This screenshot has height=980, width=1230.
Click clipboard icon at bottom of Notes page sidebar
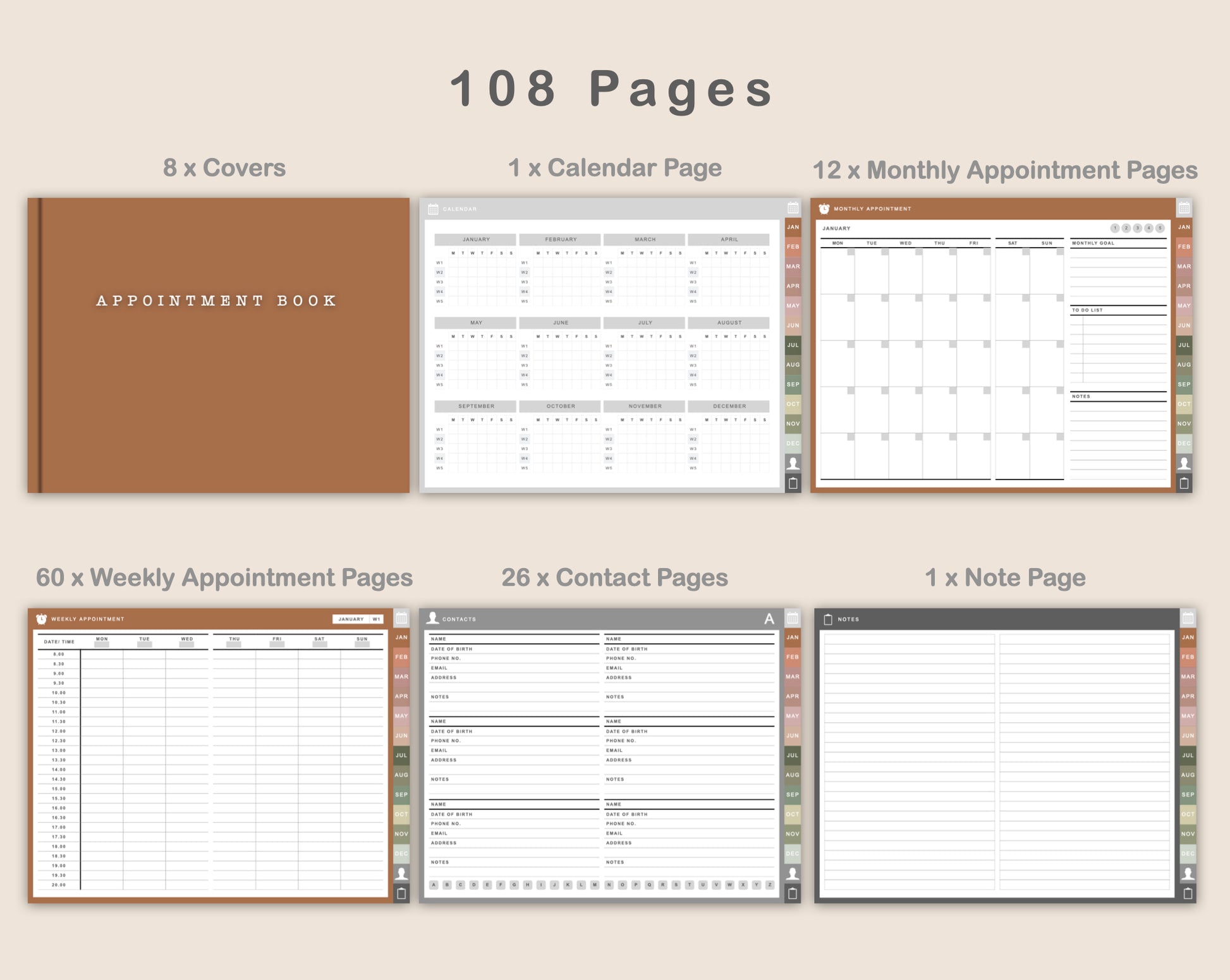click(x=1188, y=893)
